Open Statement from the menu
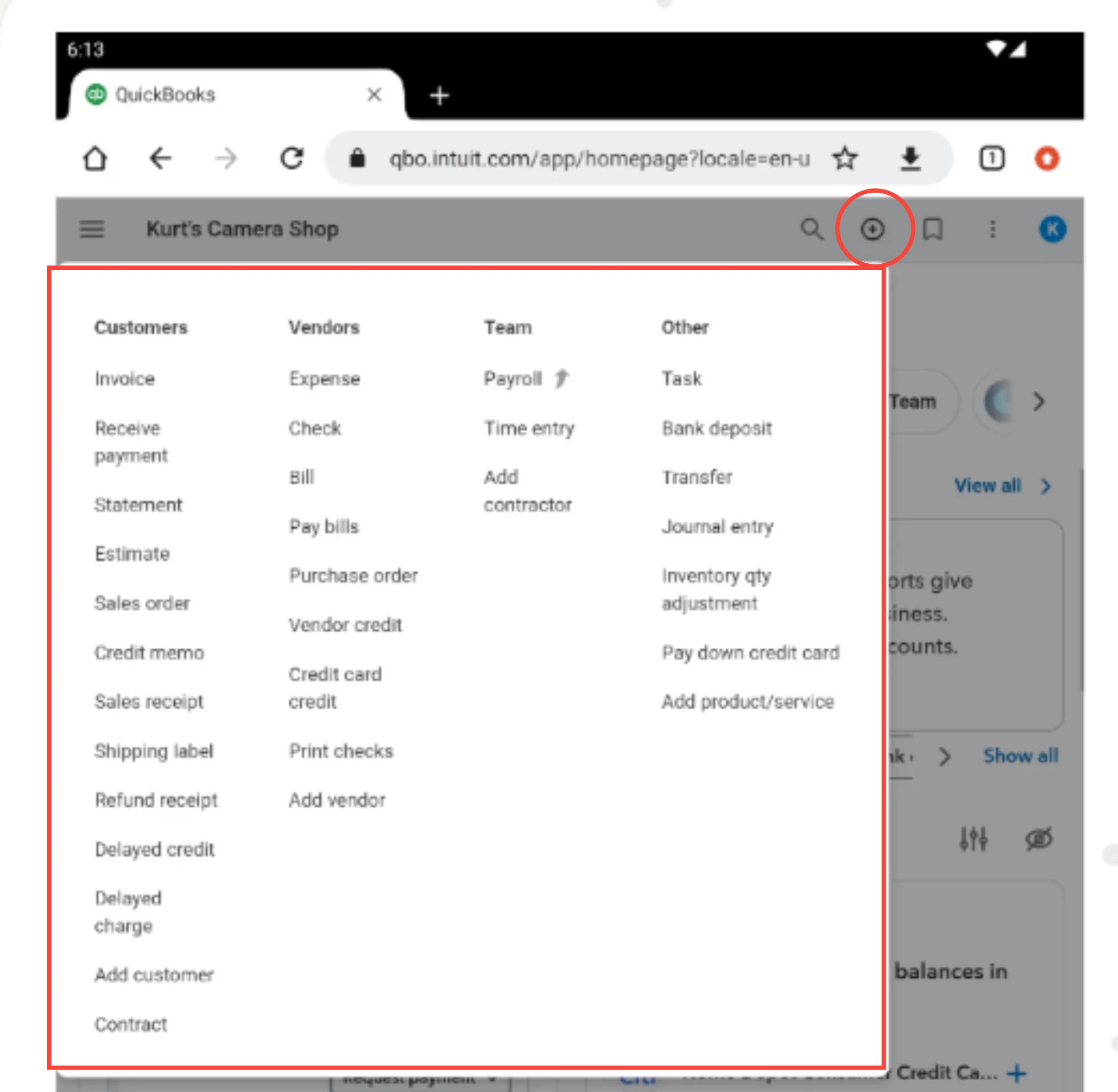 point(138,505)
